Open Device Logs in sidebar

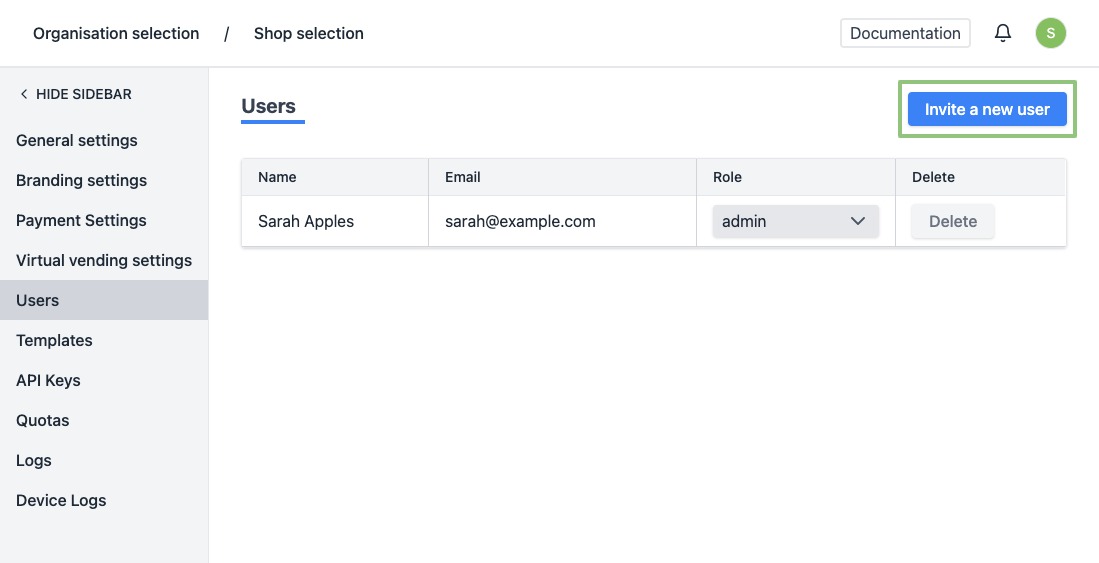tap(61, 500)
